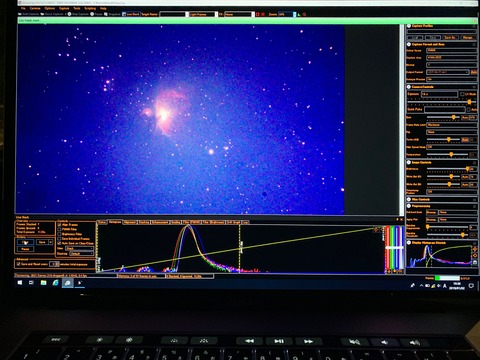Collapse the Capture Profiles section
Viewport: 480px width, 360px height.
(409, 26)
